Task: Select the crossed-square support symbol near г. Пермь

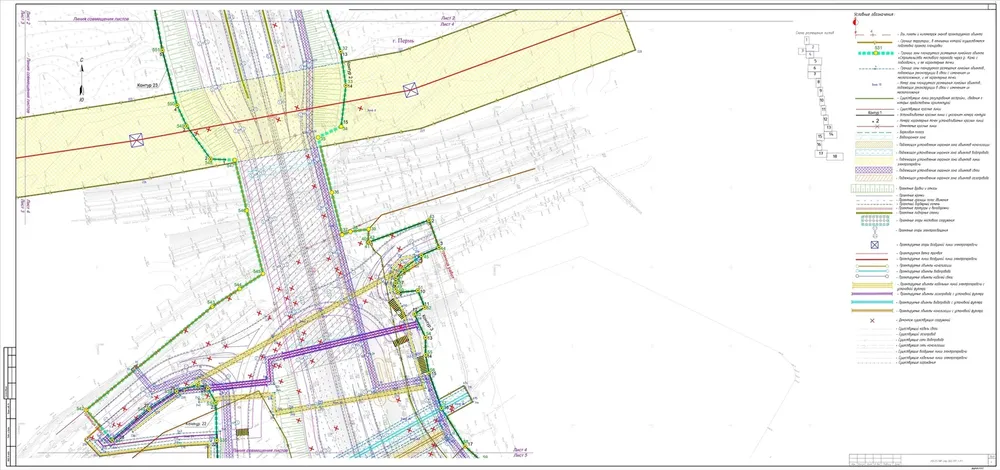Action: [410, 90]
